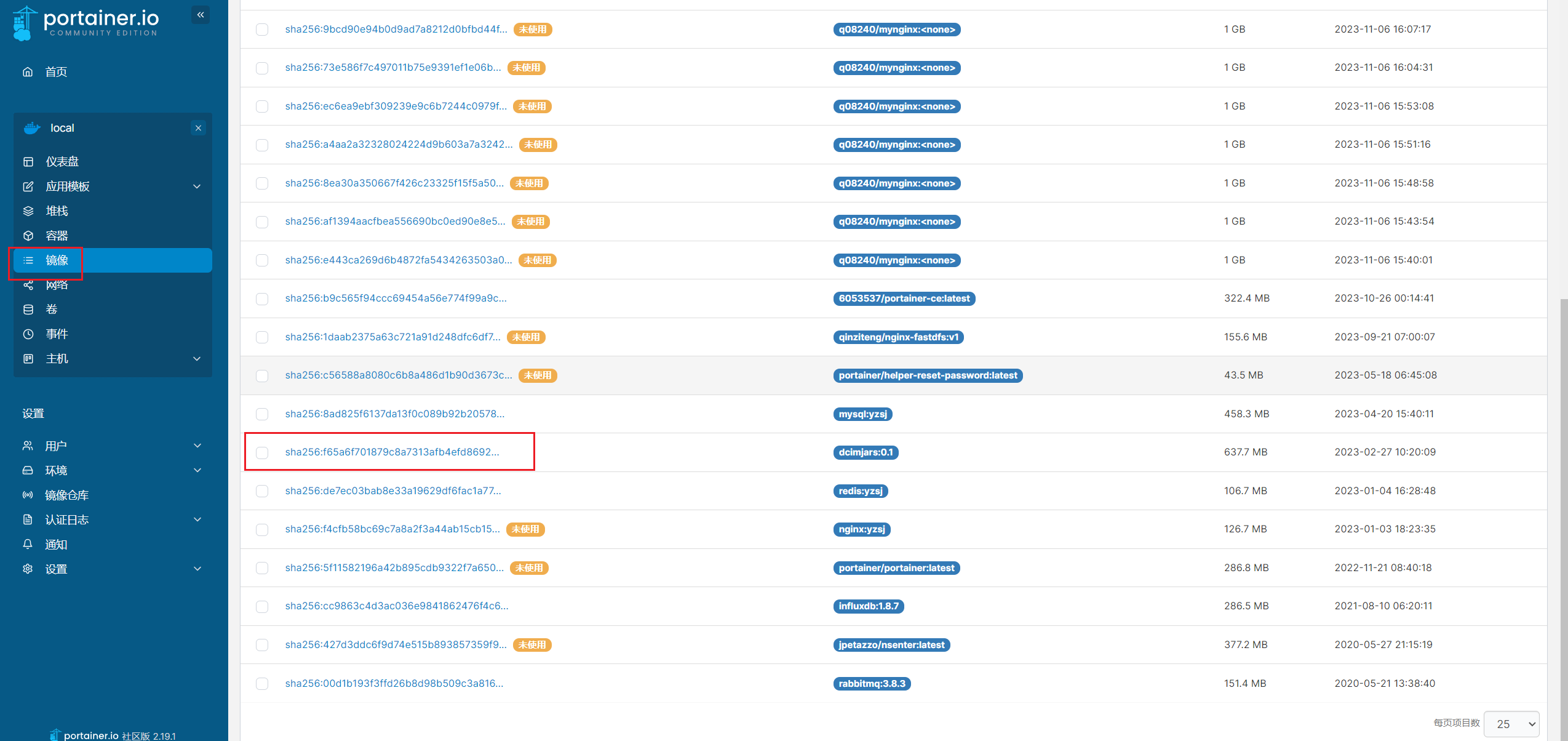Go to 镜像仓库 registries menu item
This screenshot has height=741, width=1568.
click(66, 495)
